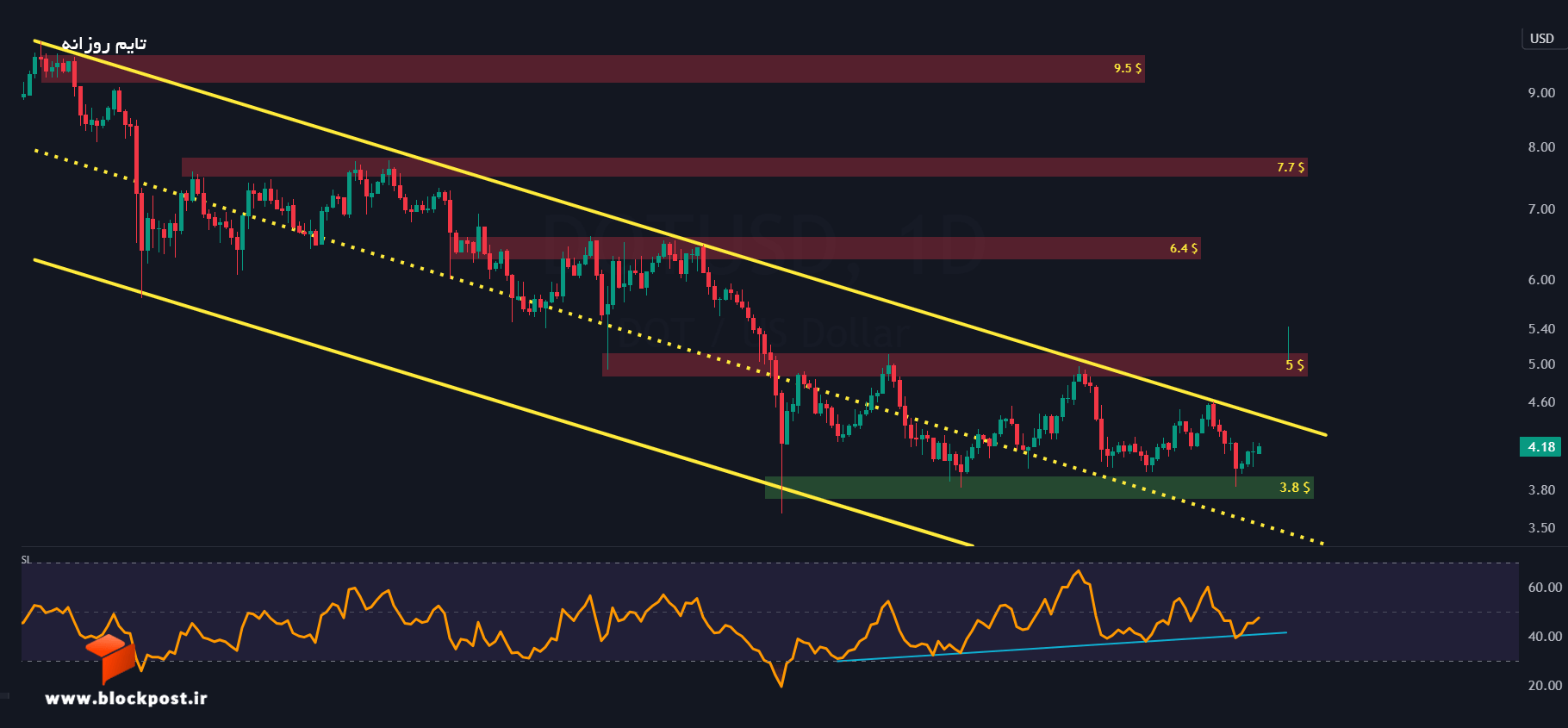Click the 4.60 price axis value
The image size is (1568, 728).
coord(1541,402)
